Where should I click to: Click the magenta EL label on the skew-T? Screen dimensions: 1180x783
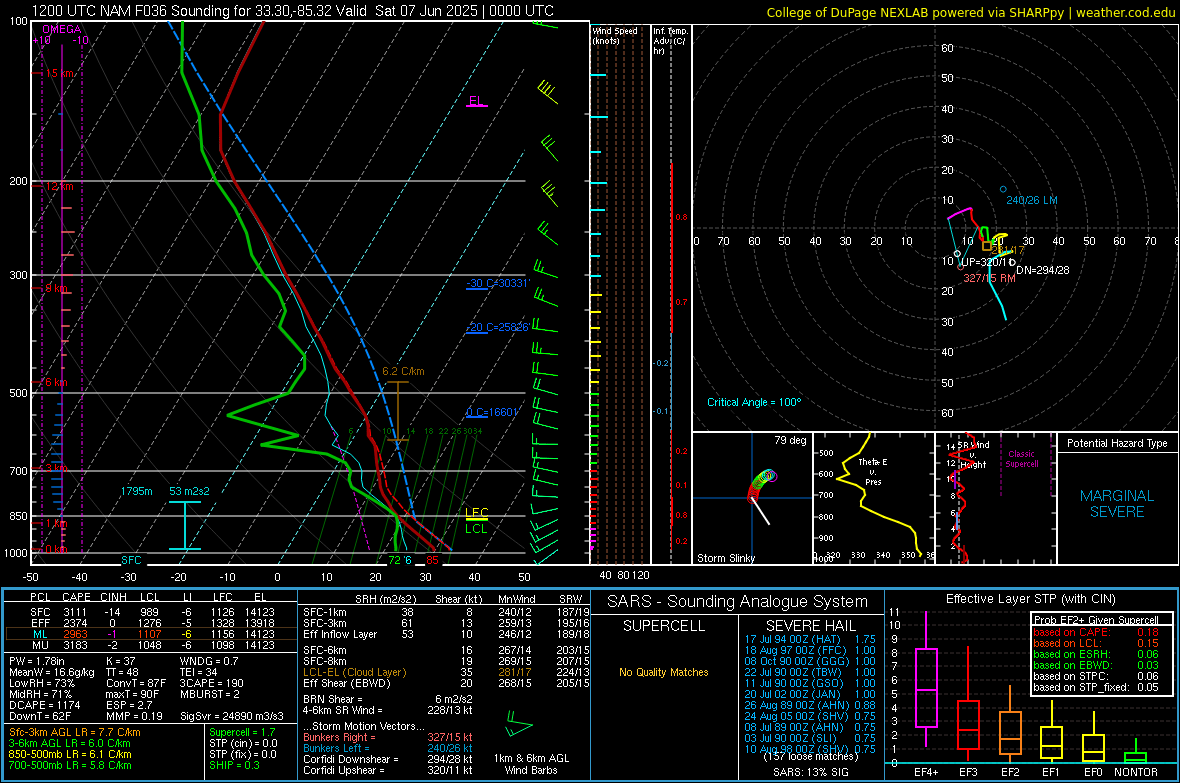coord(476,100)
